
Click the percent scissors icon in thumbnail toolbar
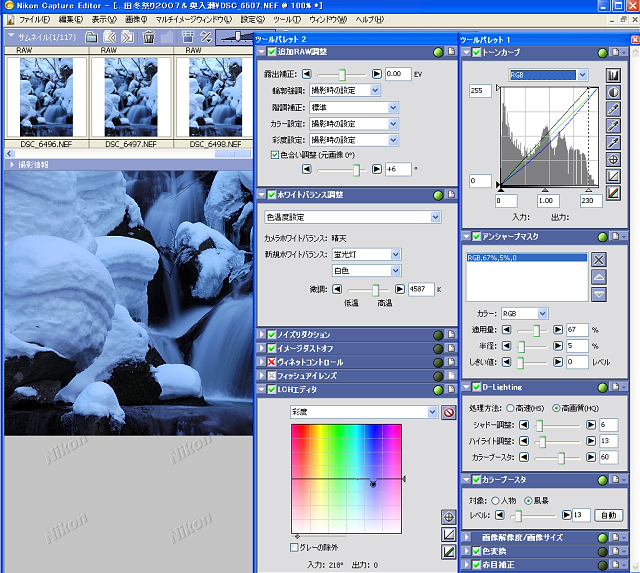coord(206,37)
